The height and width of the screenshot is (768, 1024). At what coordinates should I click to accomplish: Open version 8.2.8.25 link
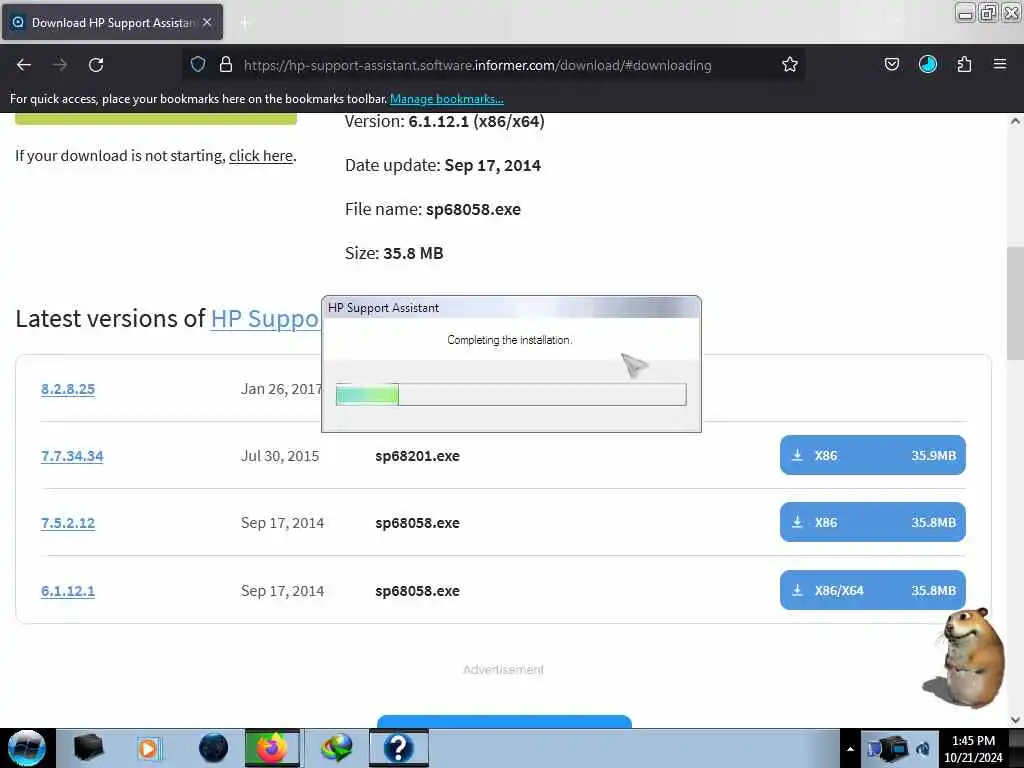[x=68, y=389]
